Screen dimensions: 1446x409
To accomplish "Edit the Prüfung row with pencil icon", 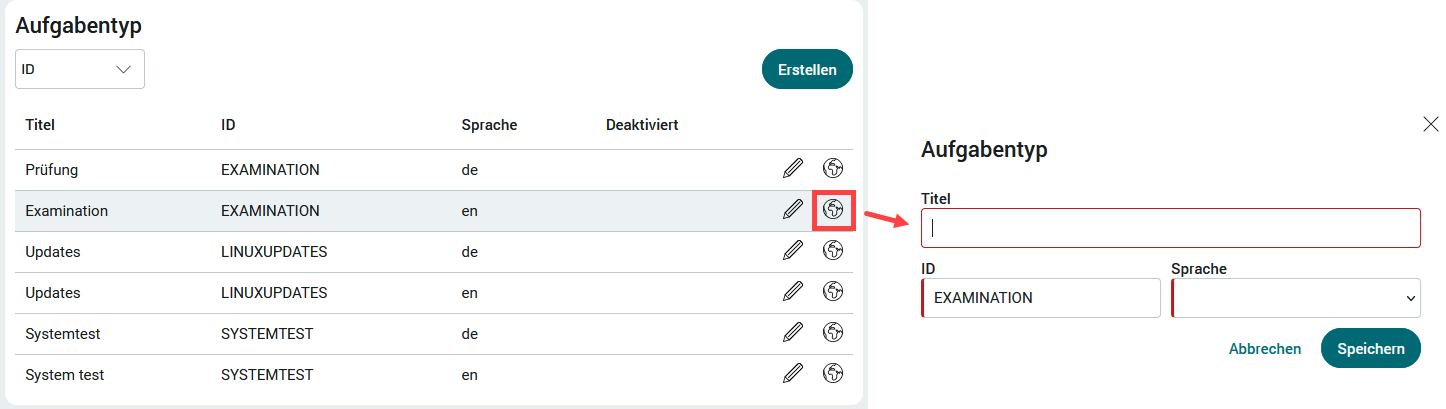I will point(793,168).
